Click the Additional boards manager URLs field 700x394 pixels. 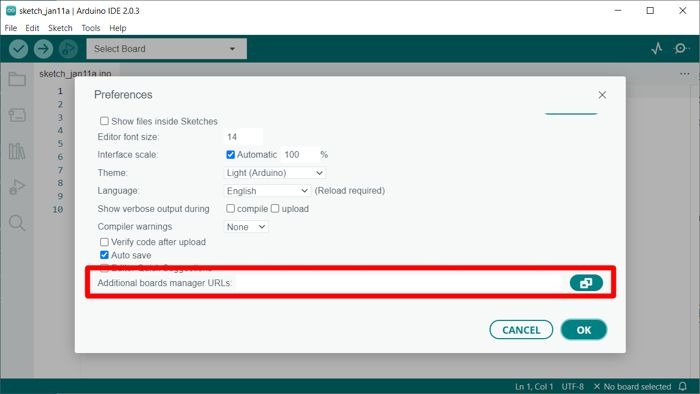coord(400,283)
